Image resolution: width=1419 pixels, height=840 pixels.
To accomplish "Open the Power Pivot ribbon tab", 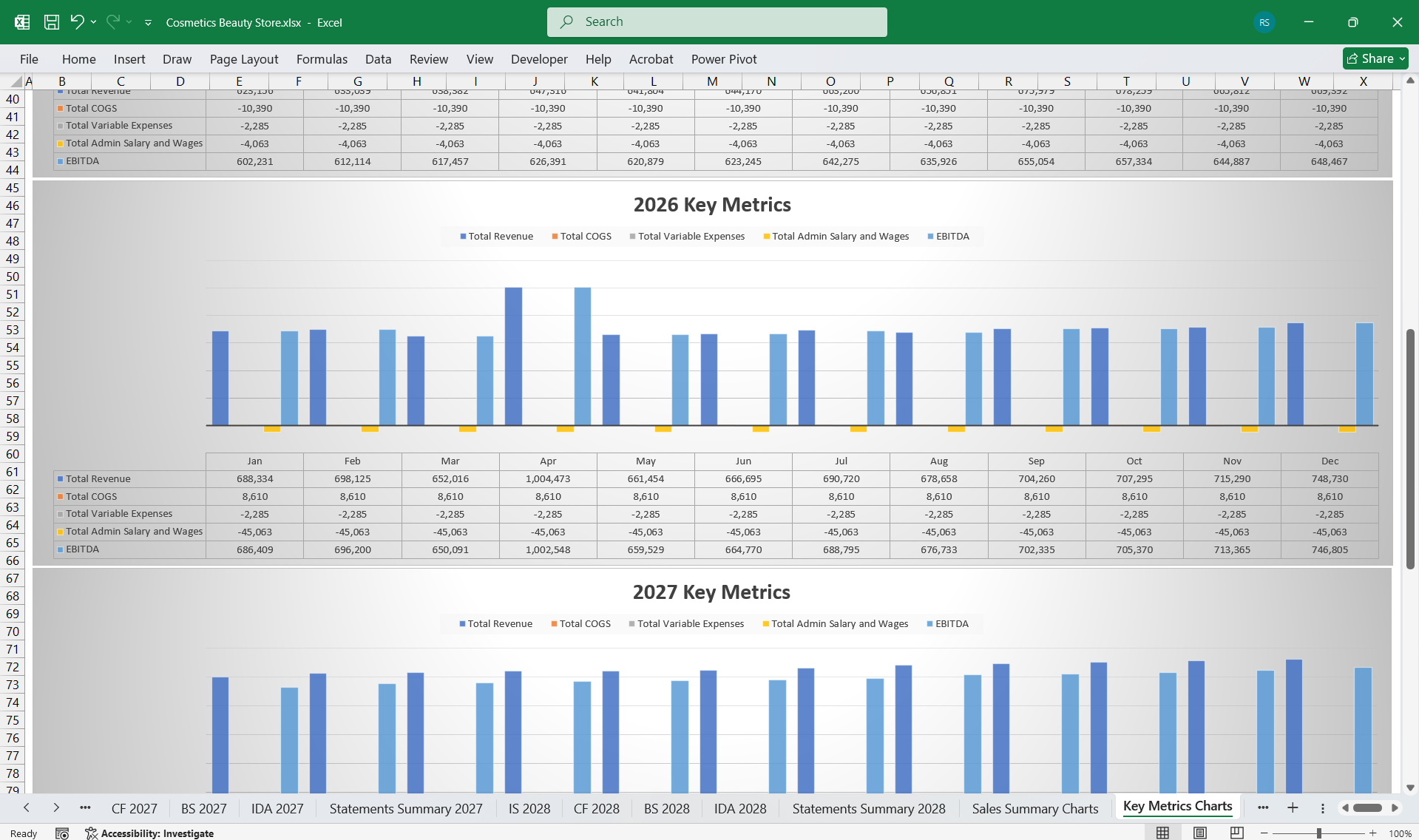I will coord(724,59).
